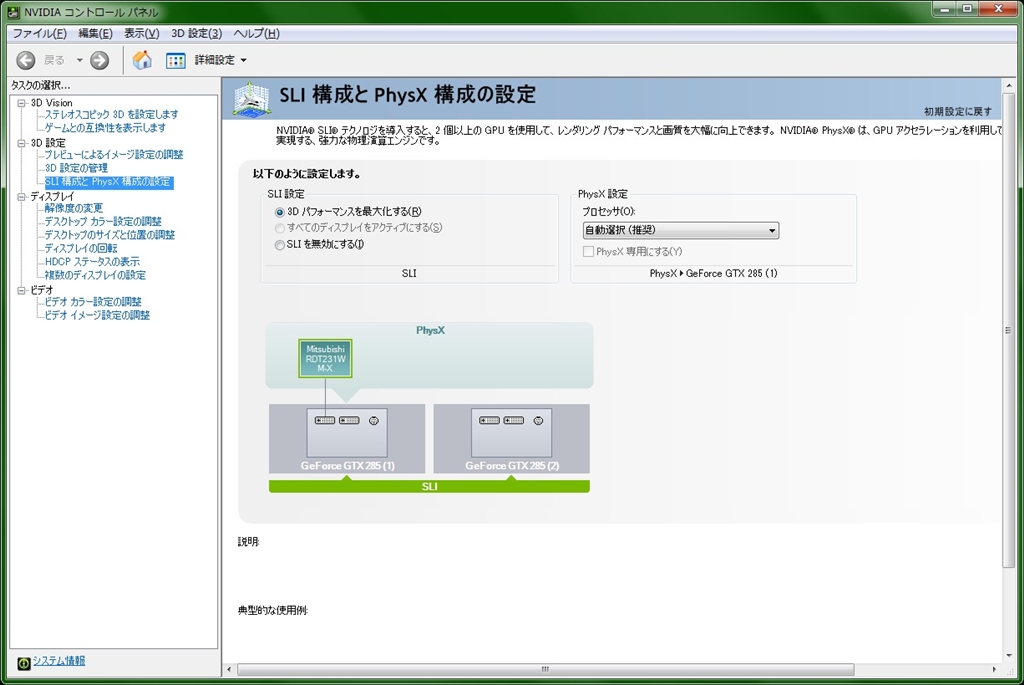Select the Mitsubishi RDT231WM-X monitor box

pyautogui.click(x=325, y=358)
